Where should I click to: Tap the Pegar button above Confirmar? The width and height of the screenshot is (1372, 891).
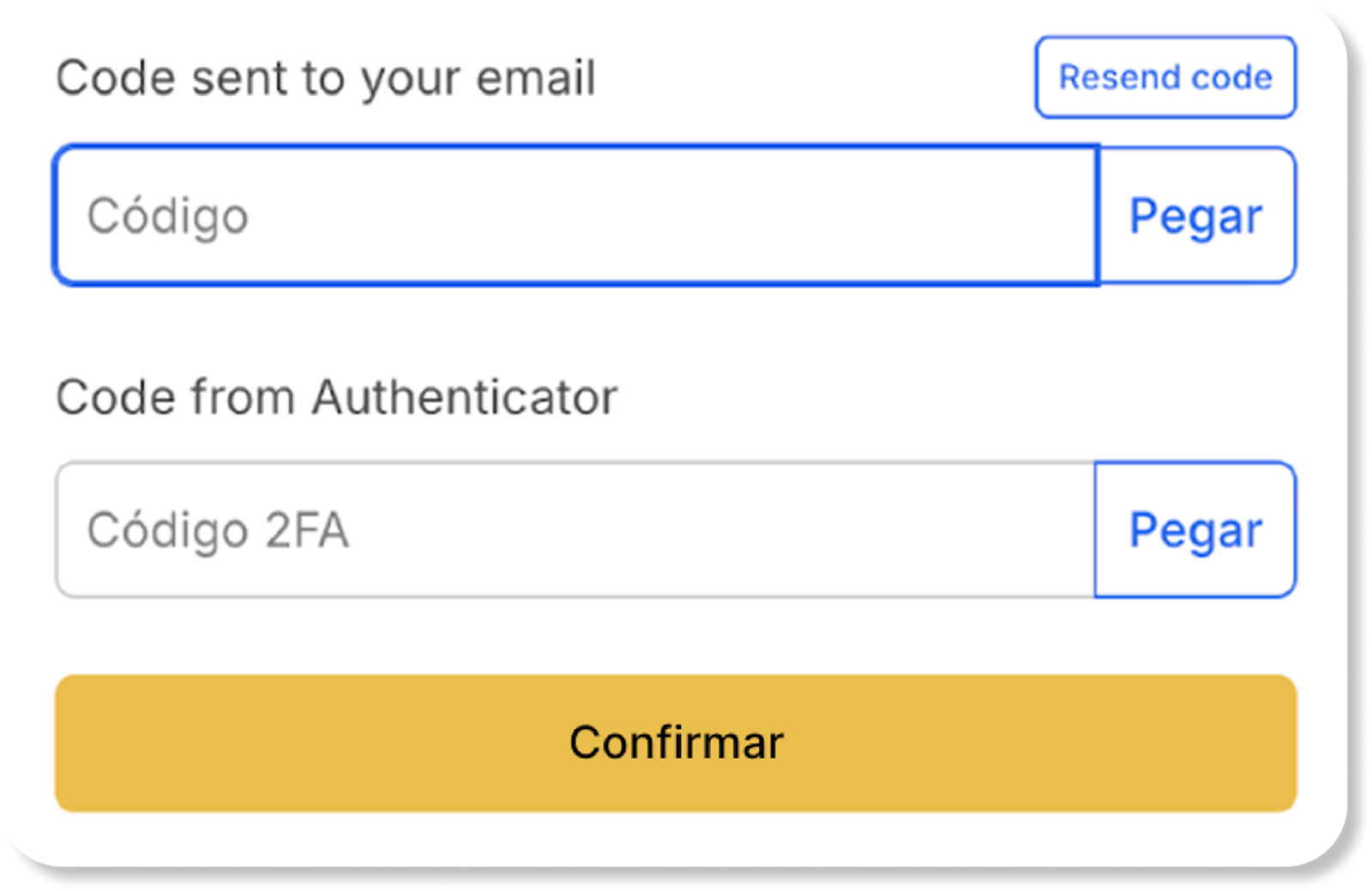point(1195,529)
